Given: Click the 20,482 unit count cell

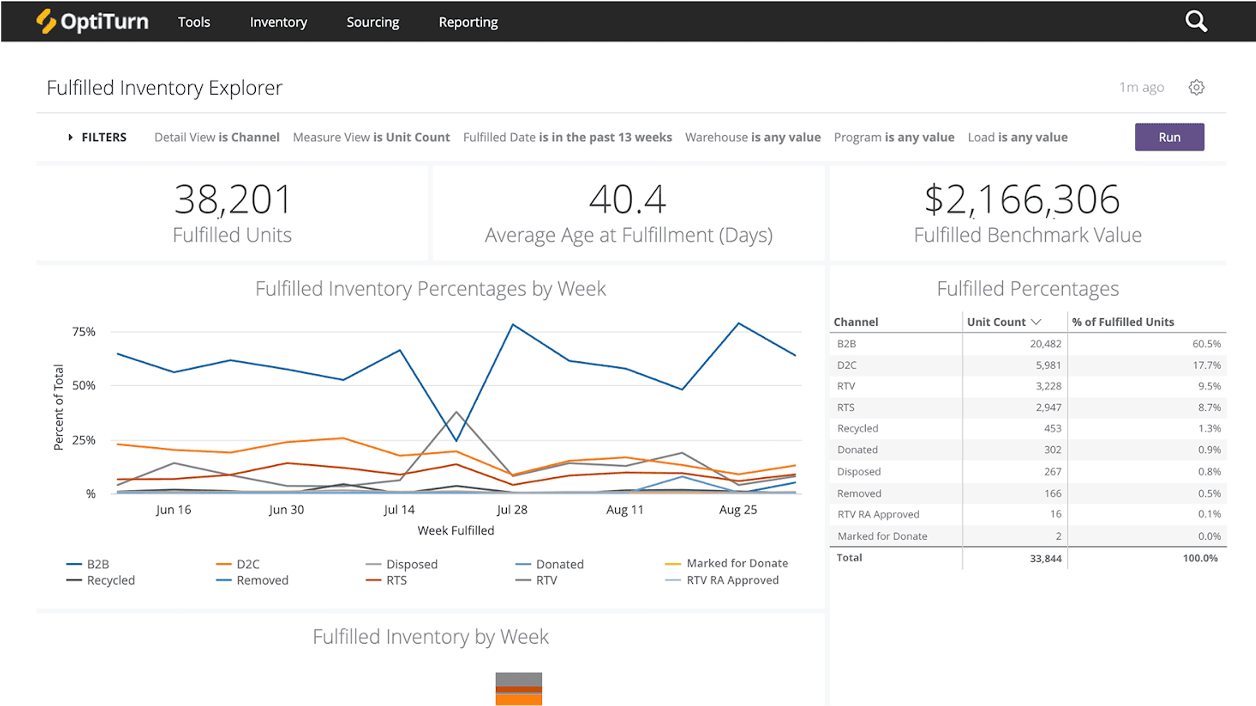Looking at the screenshot, I should coord(1044,343).
